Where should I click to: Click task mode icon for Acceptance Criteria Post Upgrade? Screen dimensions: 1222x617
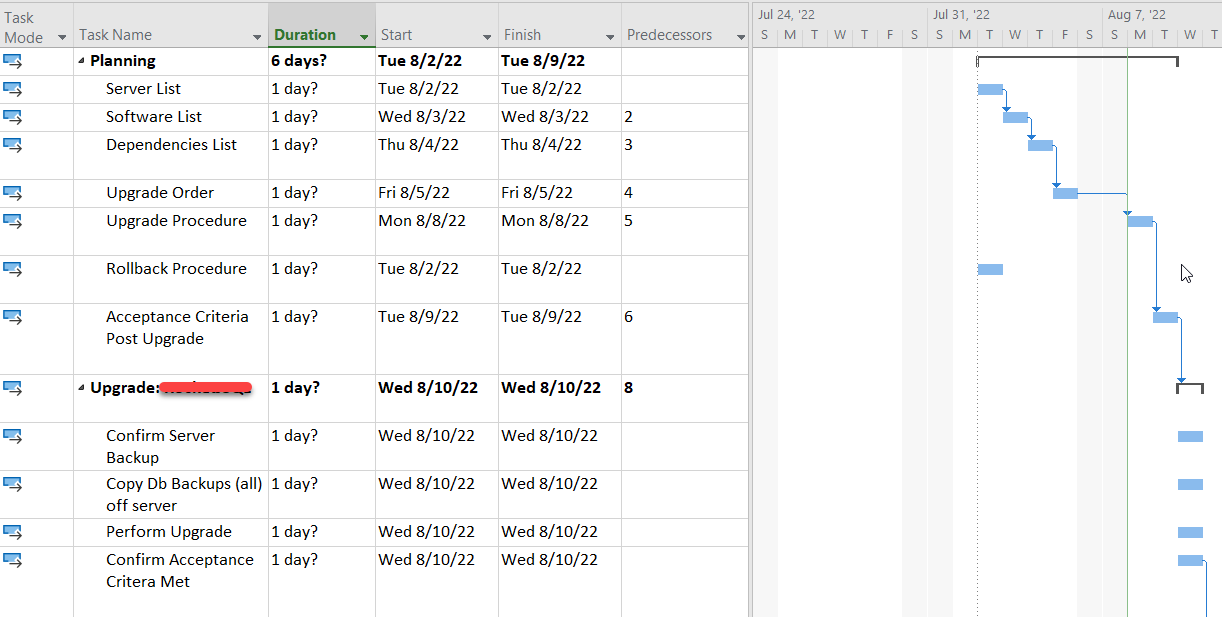12,317
